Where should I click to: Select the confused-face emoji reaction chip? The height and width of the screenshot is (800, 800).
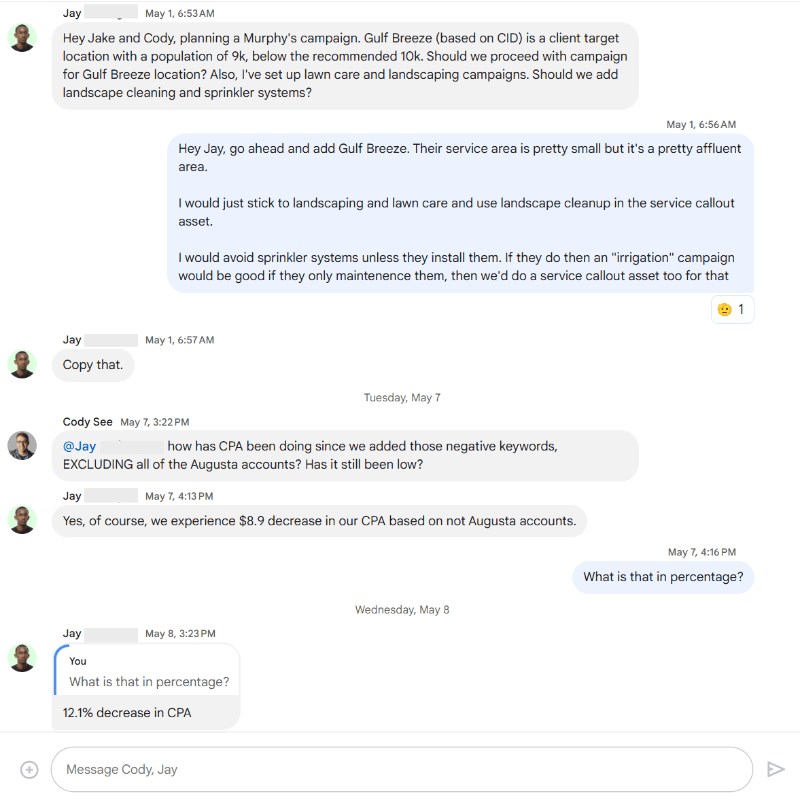(x=732, y=309)
